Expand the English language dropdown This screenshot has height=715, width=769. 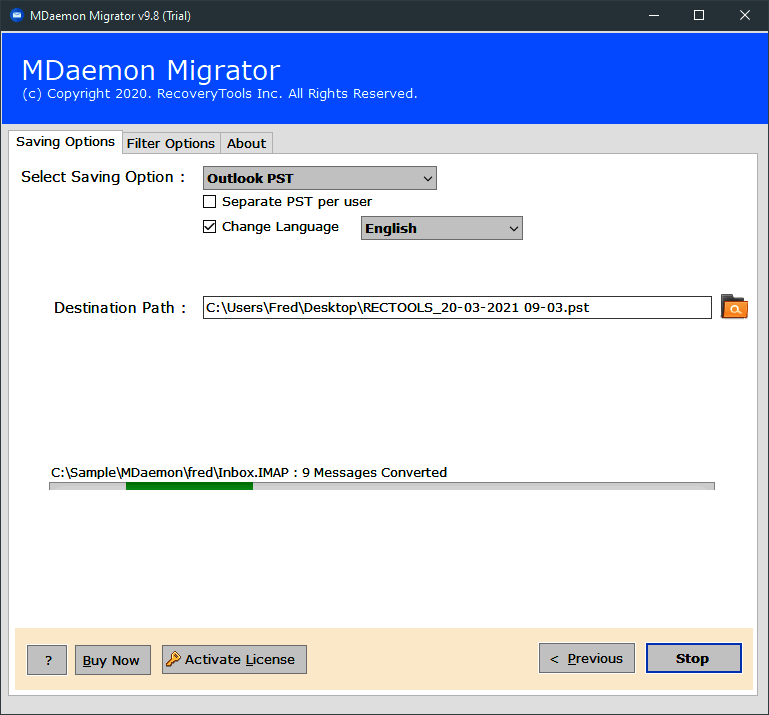(441, 228)
